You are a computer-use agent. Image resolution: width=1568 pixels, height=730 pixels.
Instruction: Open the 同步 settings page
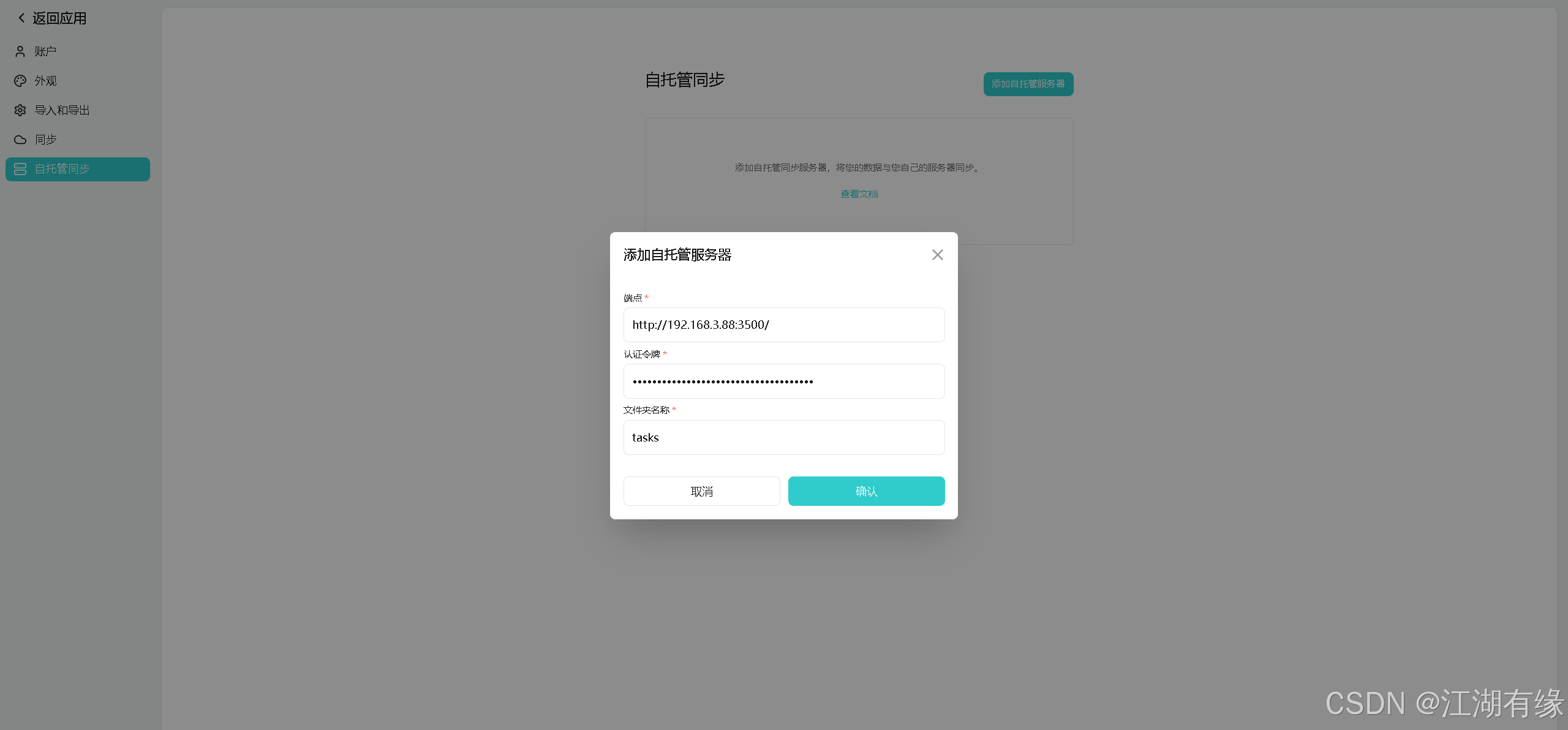45,140
